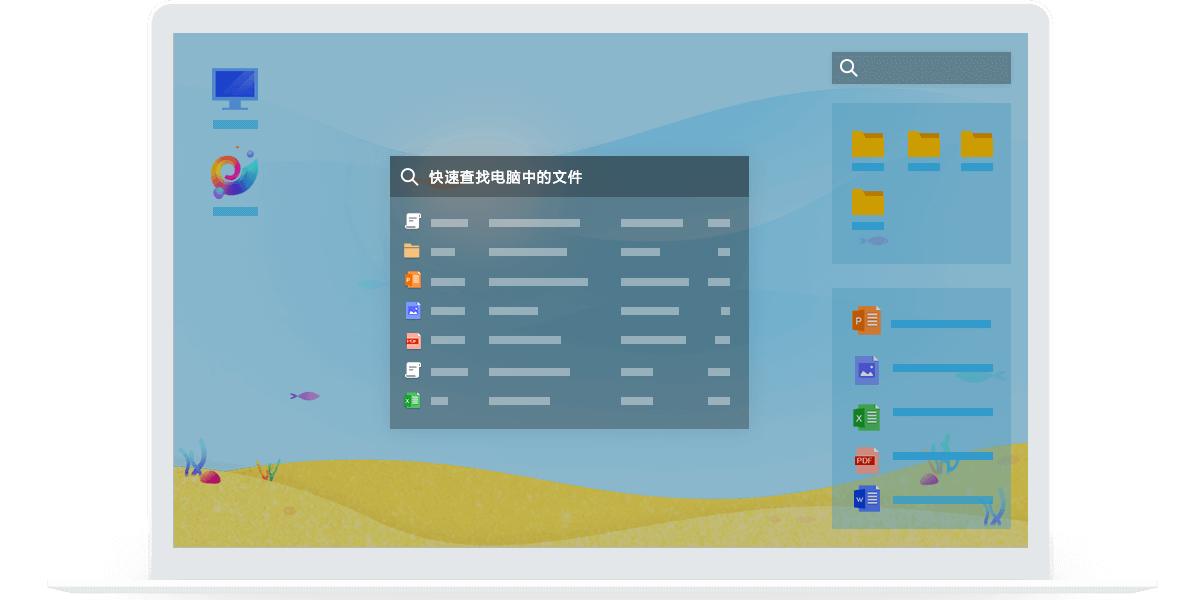Select the image file icon in the right panel
Viewport: 1200px width, 600px height.
866,368
